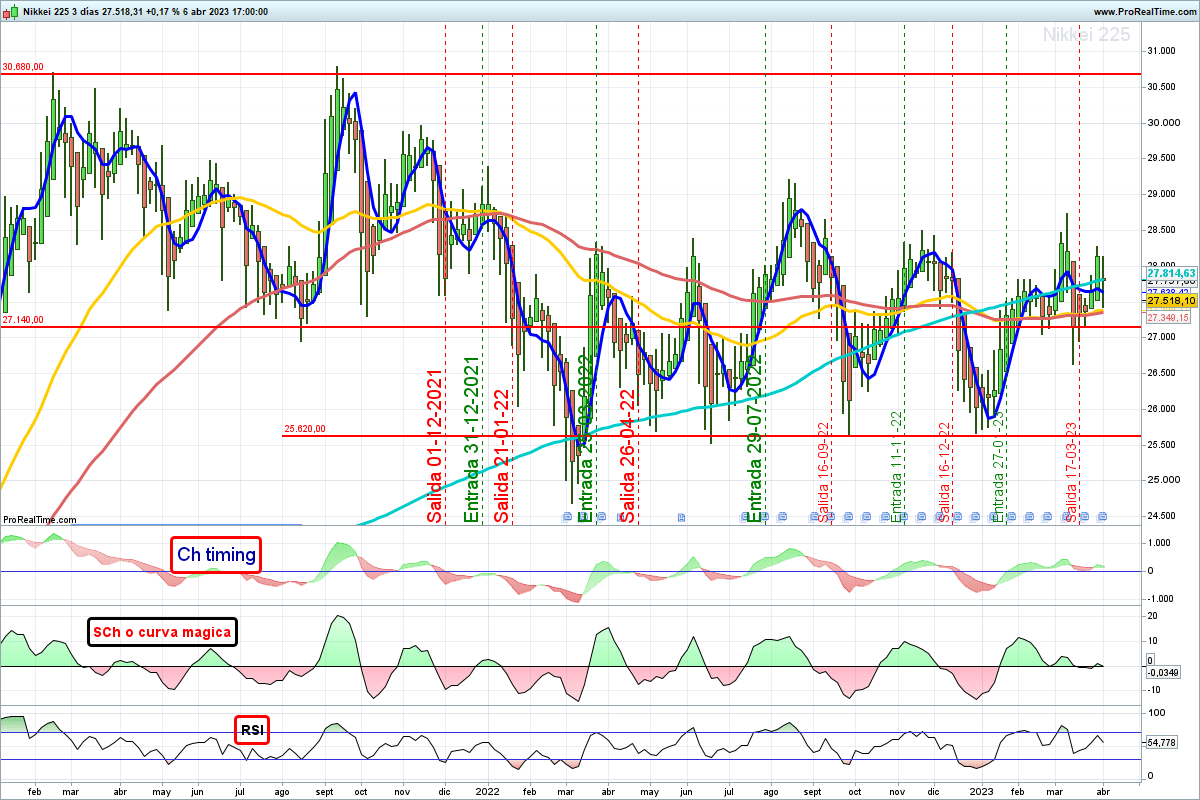1200x800 pixels.
Task: Select the SCh o curva magica label
Action: click(x=163, y=632)
